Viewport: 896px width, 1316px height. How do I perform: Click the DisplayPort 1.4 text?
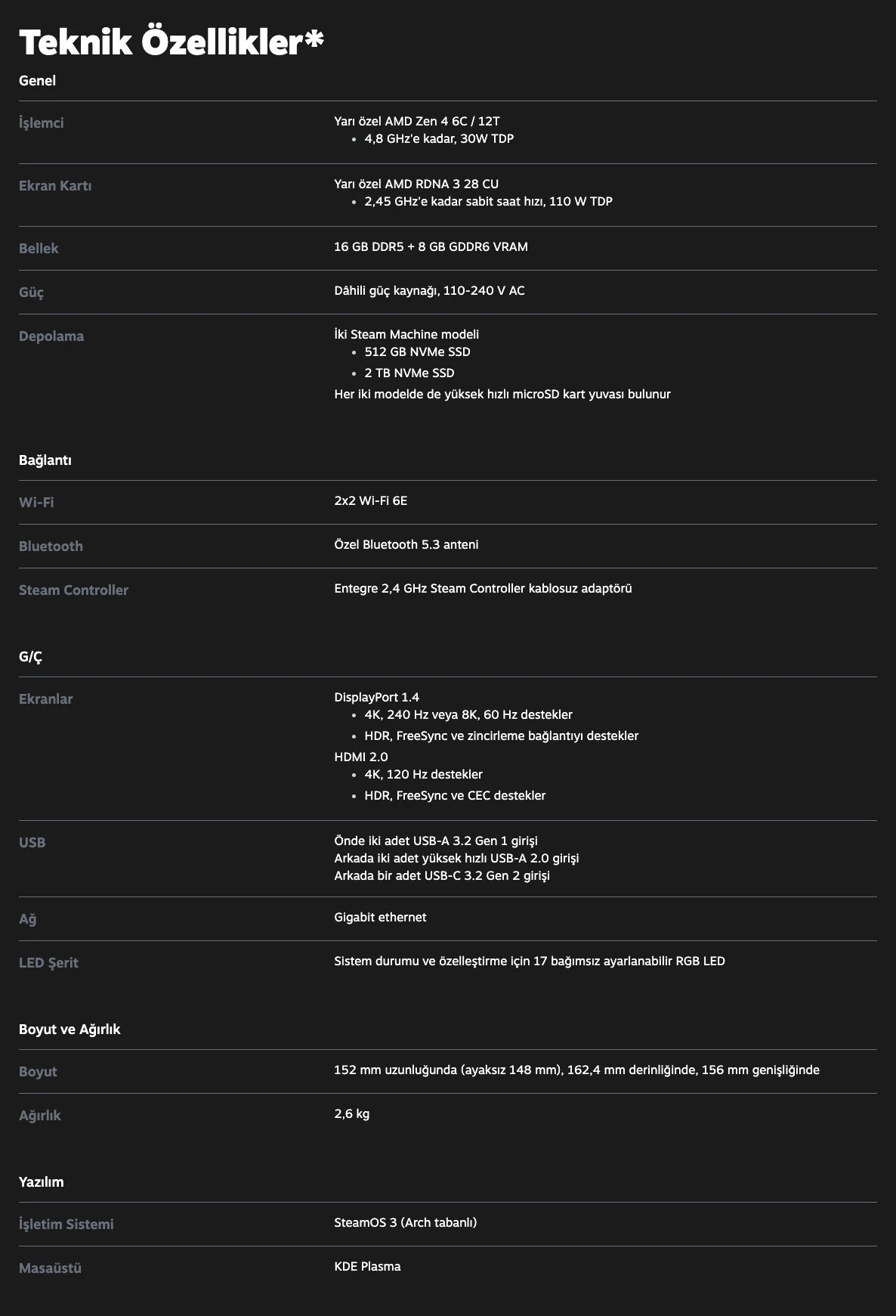click(x=376, y=698)
